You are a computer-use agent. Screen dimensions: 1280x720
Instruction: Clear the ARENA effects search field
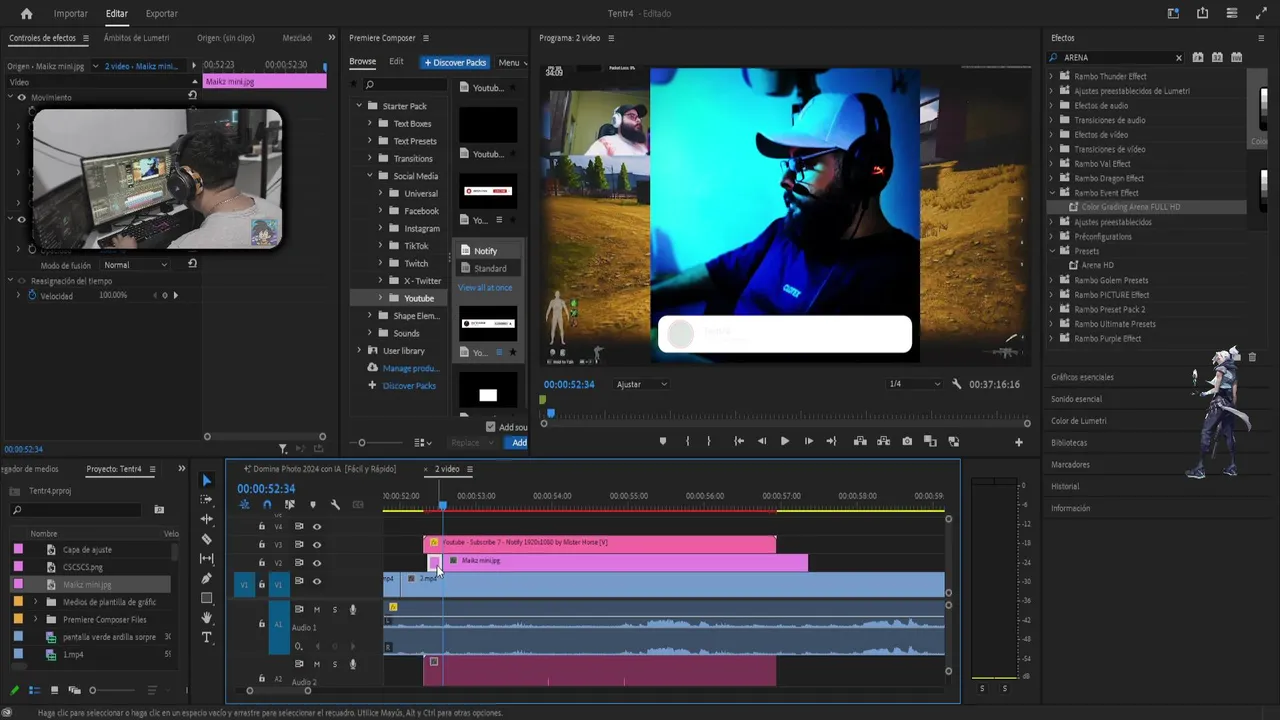pos(1179,58)
